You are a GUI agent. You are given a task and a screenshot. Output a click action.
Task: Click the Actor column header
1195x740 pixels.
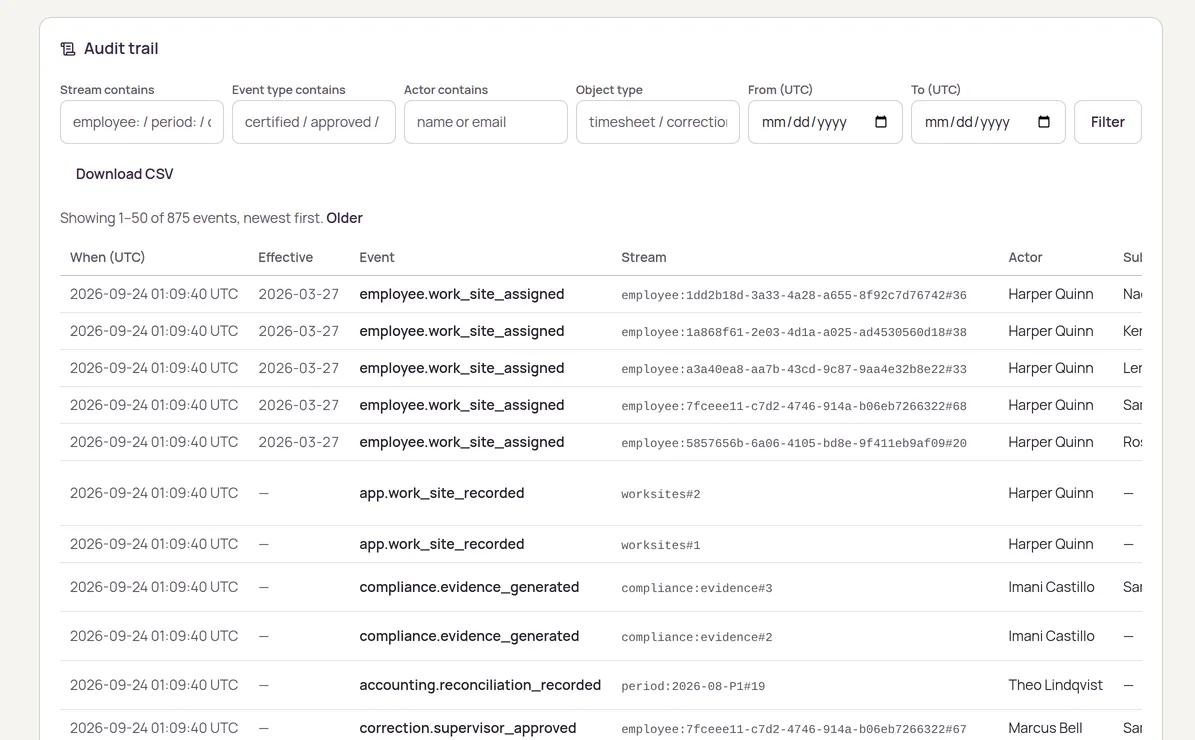(x=1025, y=258)
